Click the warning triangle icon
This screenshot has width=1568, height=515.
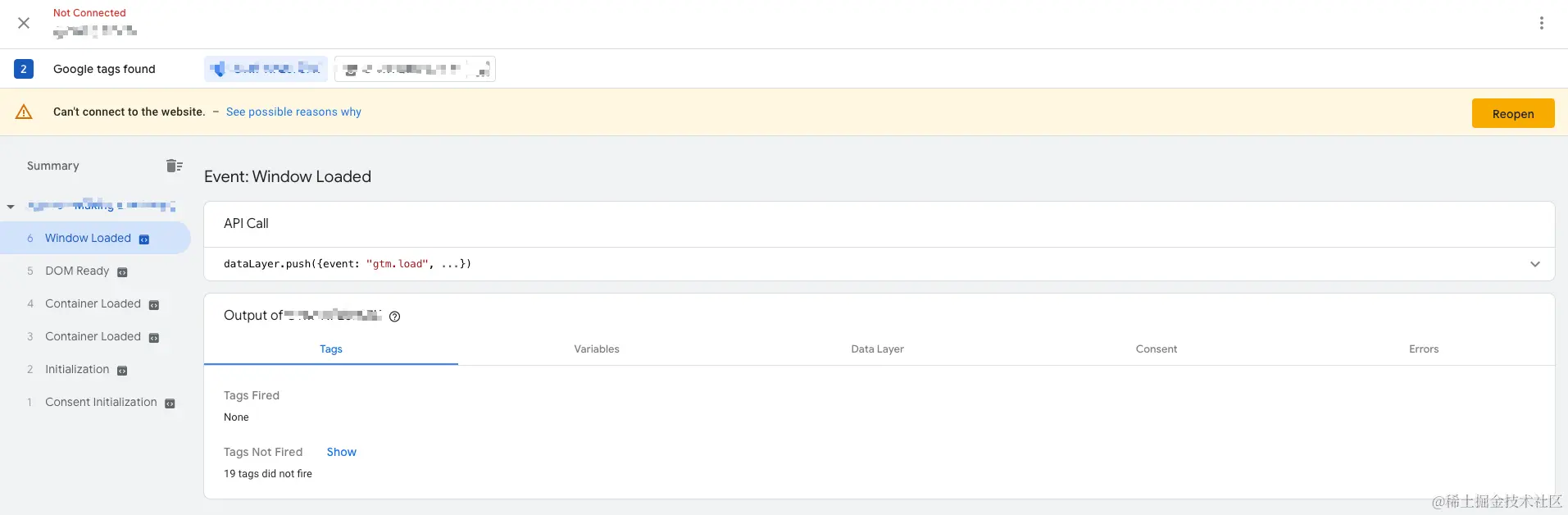pos(24,112)
